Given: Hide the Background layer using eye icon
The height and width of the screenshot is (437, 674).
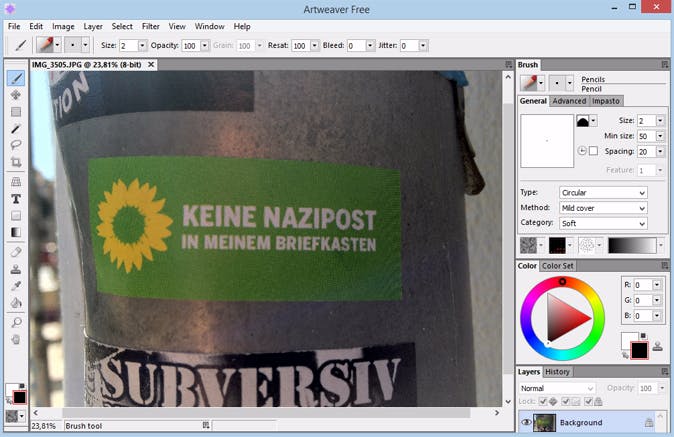Looking at the screenshot, I should tap(526, 422).
